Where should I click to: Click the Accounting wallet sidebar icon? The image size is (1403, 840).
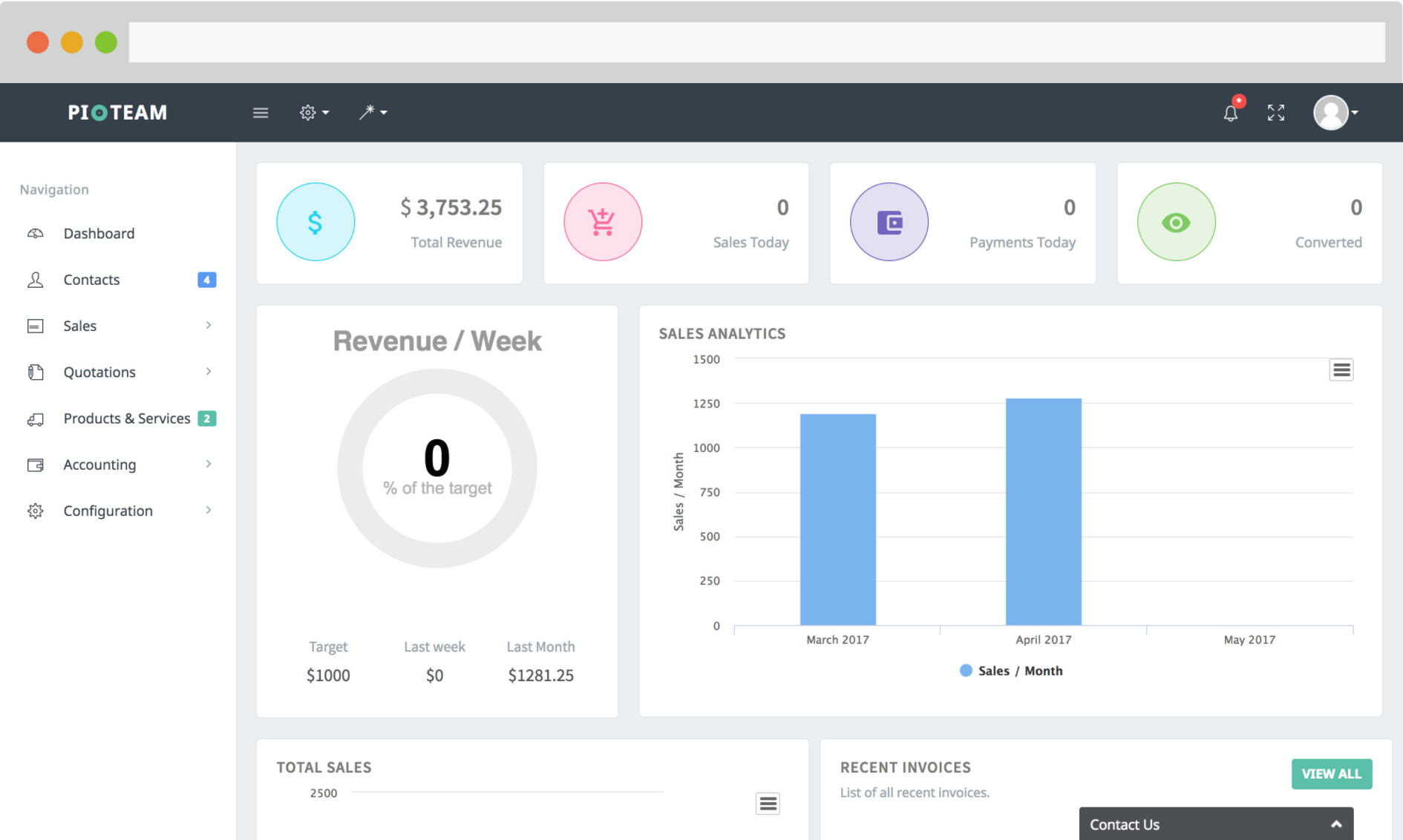pyautogui.click(x=36, y=465)
